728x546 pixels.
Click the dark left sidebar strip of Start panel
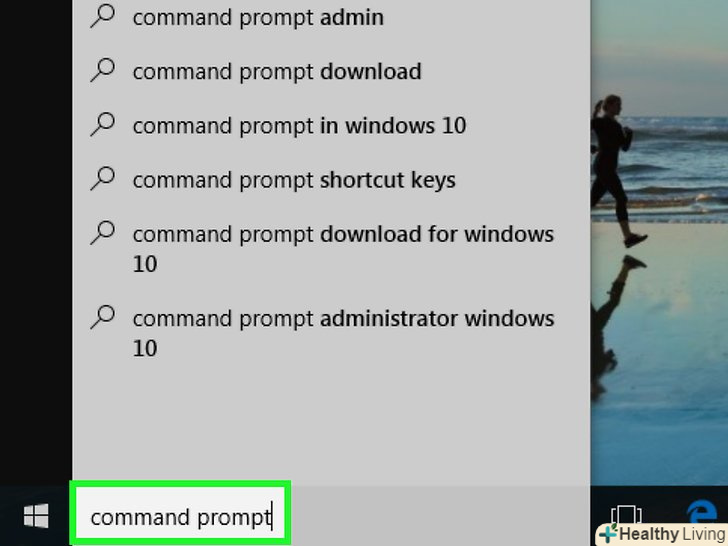pos(36,241)
